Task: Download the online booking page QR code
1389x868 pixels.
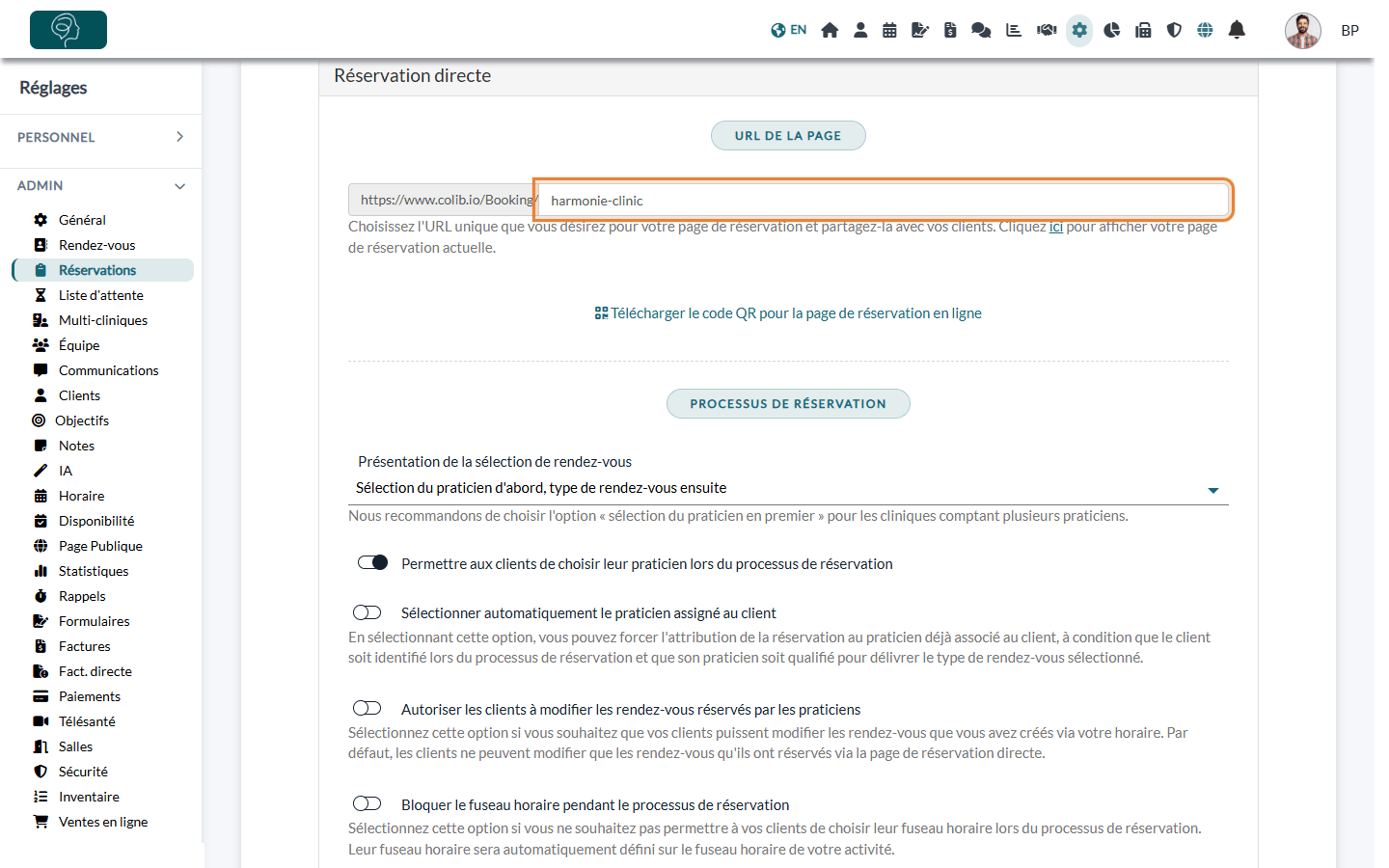Action: [788, 313]
